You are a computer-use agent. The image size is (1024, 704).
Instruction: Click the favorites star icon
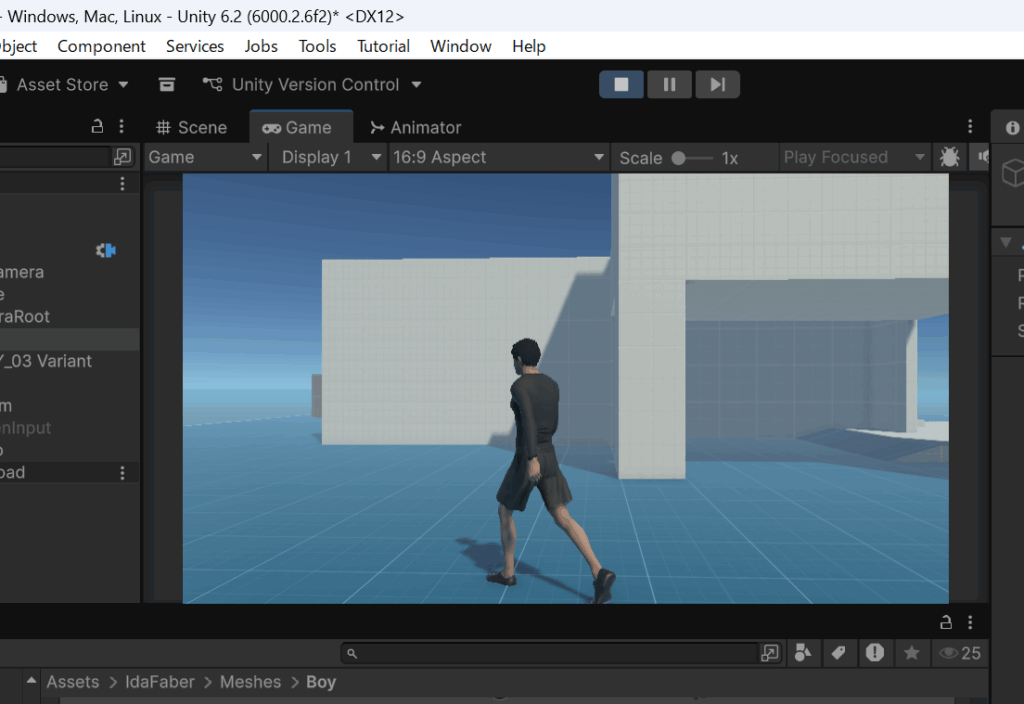click(x=911, y=653)
